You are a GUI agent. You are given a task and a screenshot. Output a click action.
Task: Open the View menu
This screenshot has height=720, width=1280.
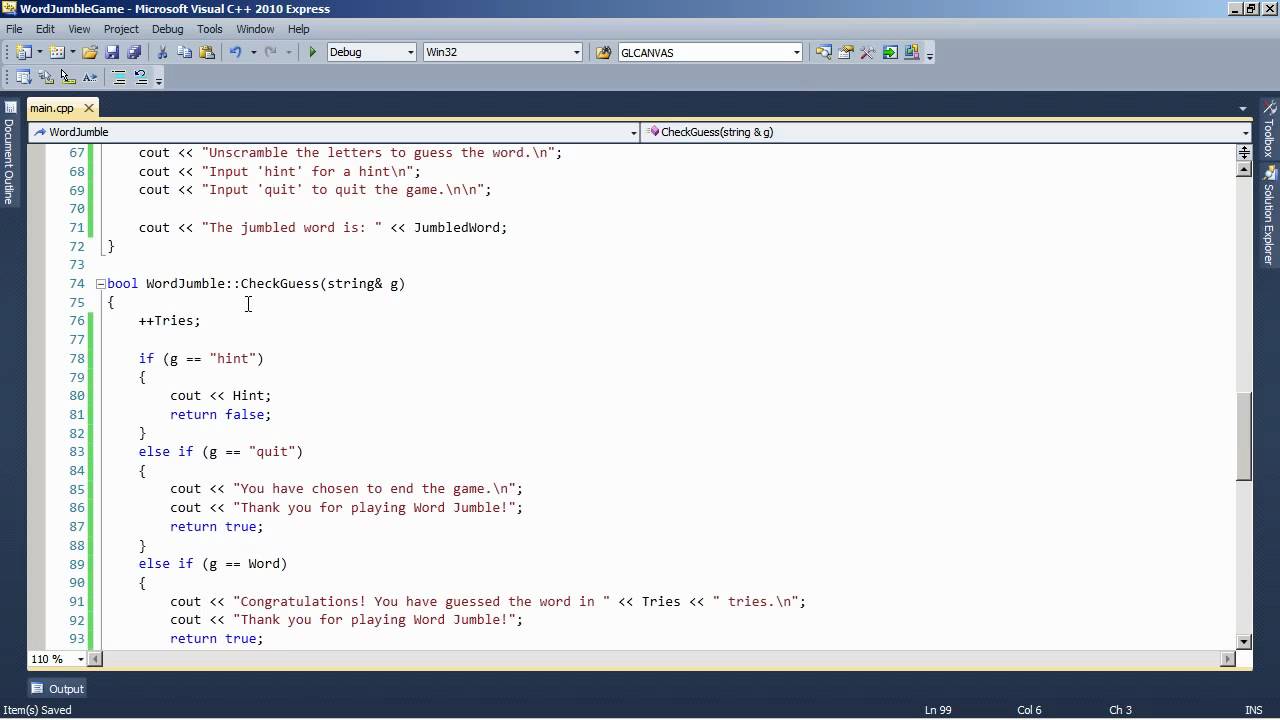pyautogui.click(x=79, y=29)
